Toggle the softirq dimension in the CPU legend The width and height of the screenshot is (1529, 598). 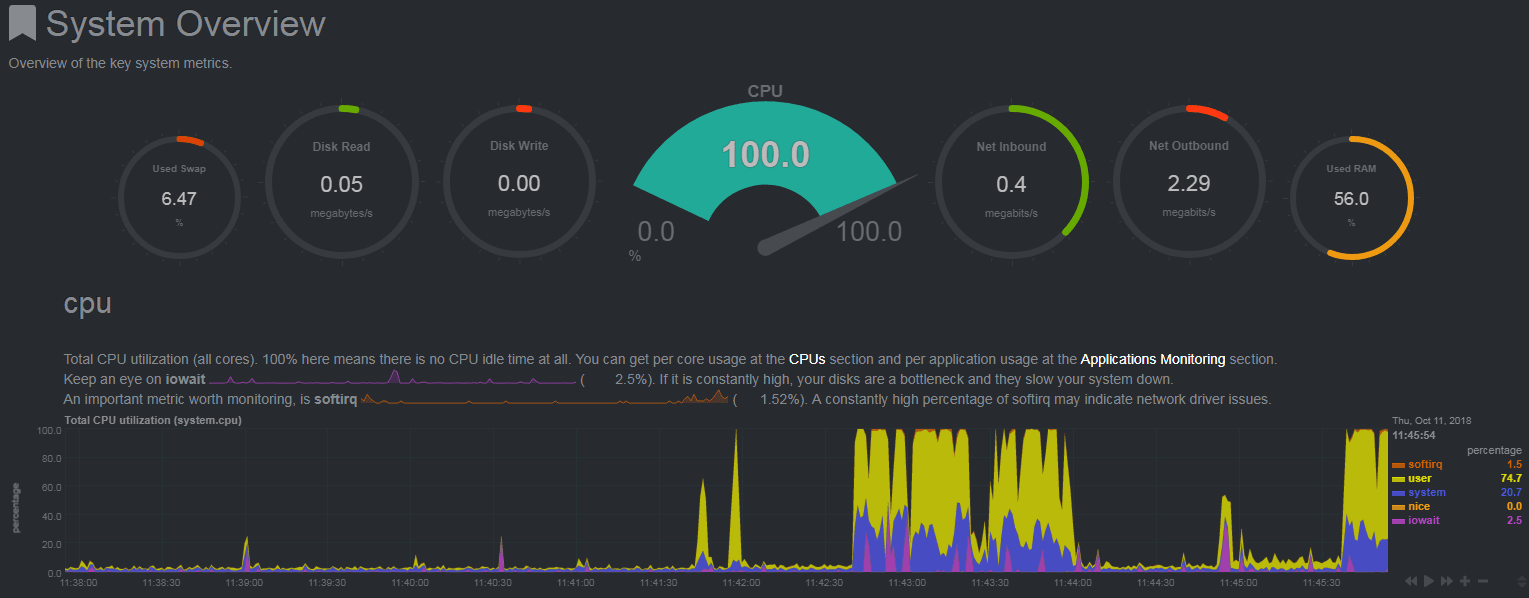pos(1424,464)
